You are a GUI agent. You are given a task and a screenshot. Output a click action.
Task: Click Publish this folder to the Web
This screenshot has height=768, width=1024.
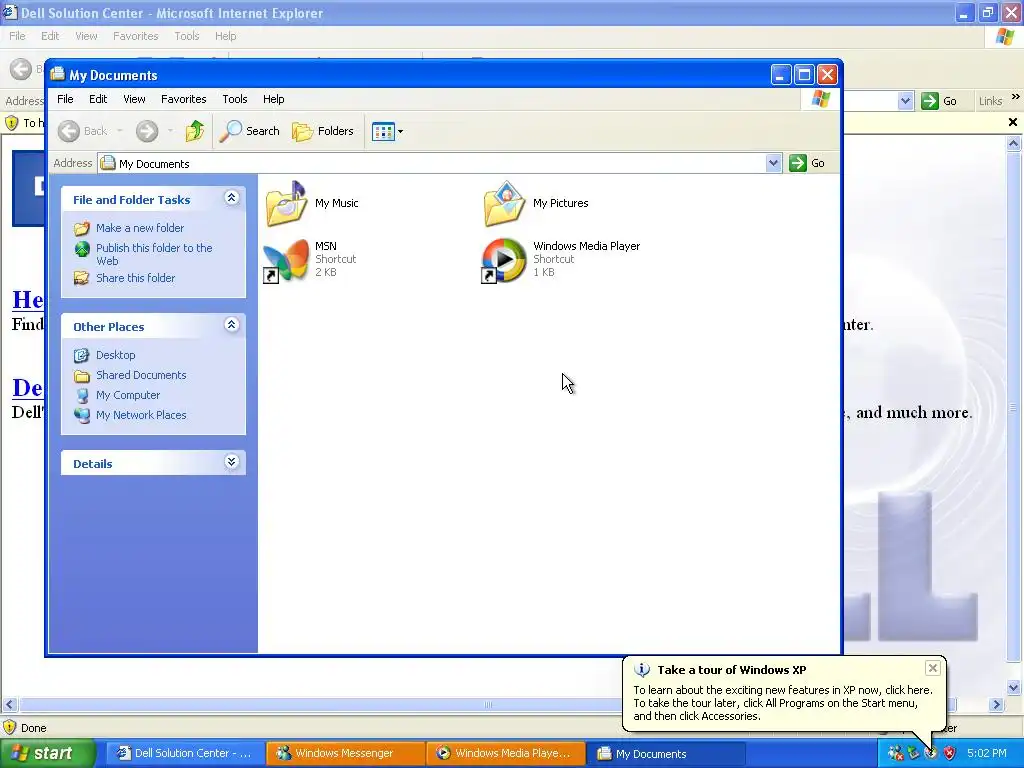(154, 254)
